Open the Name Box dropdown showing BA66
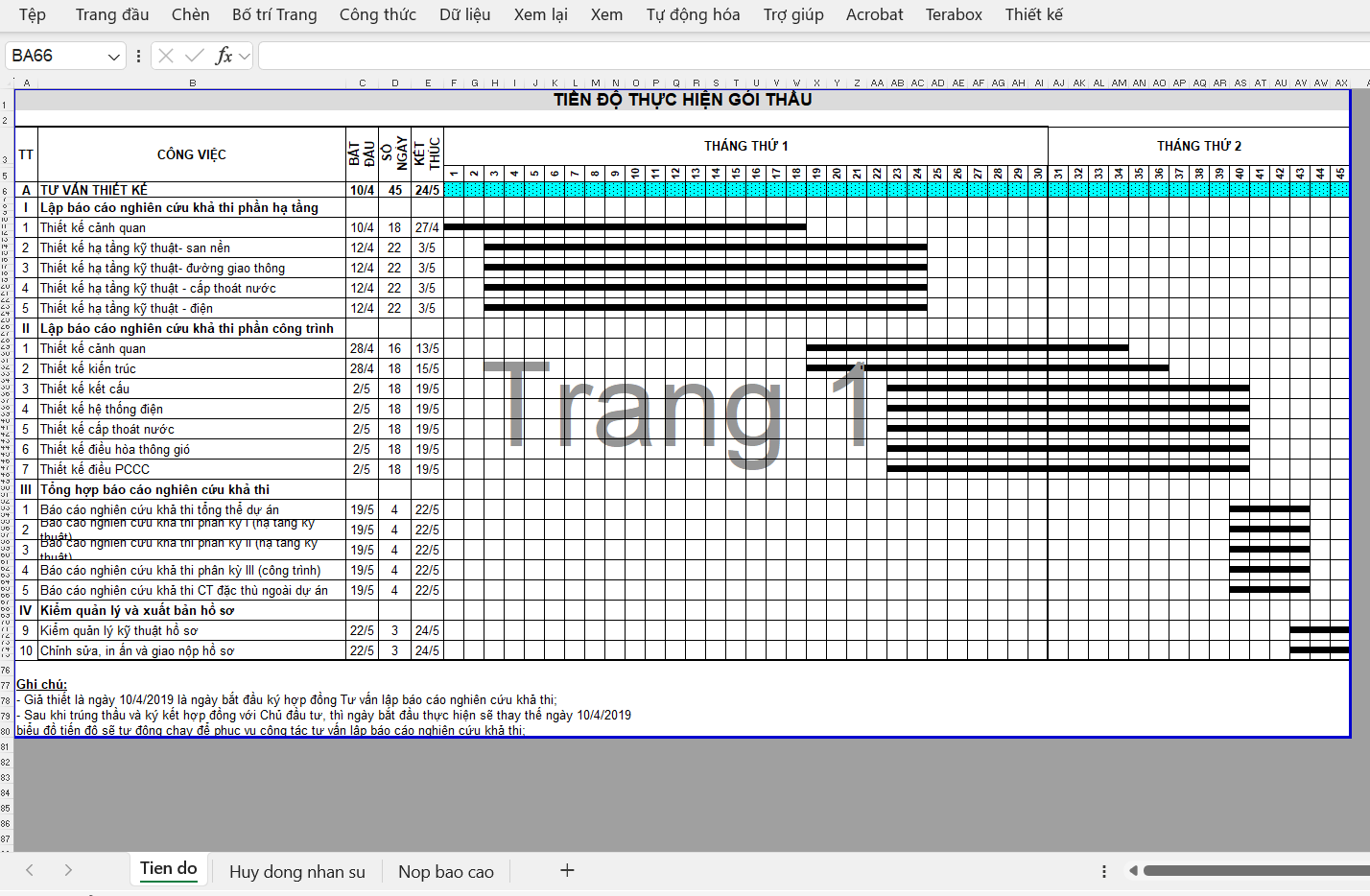 tap(112, 56)
